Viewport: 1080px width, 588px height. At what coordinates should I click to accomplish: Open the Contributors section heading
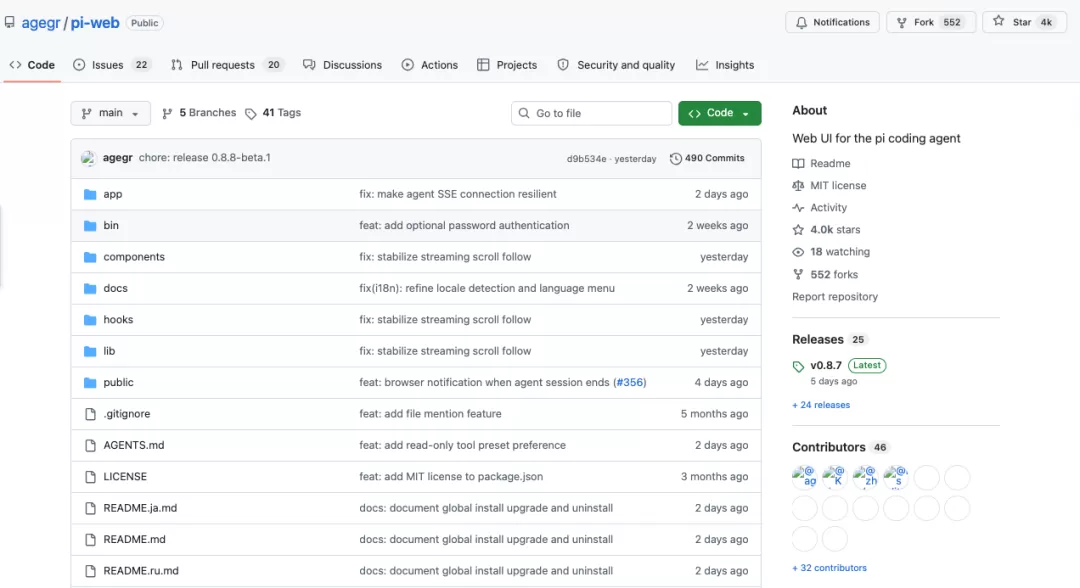point(829,448)
